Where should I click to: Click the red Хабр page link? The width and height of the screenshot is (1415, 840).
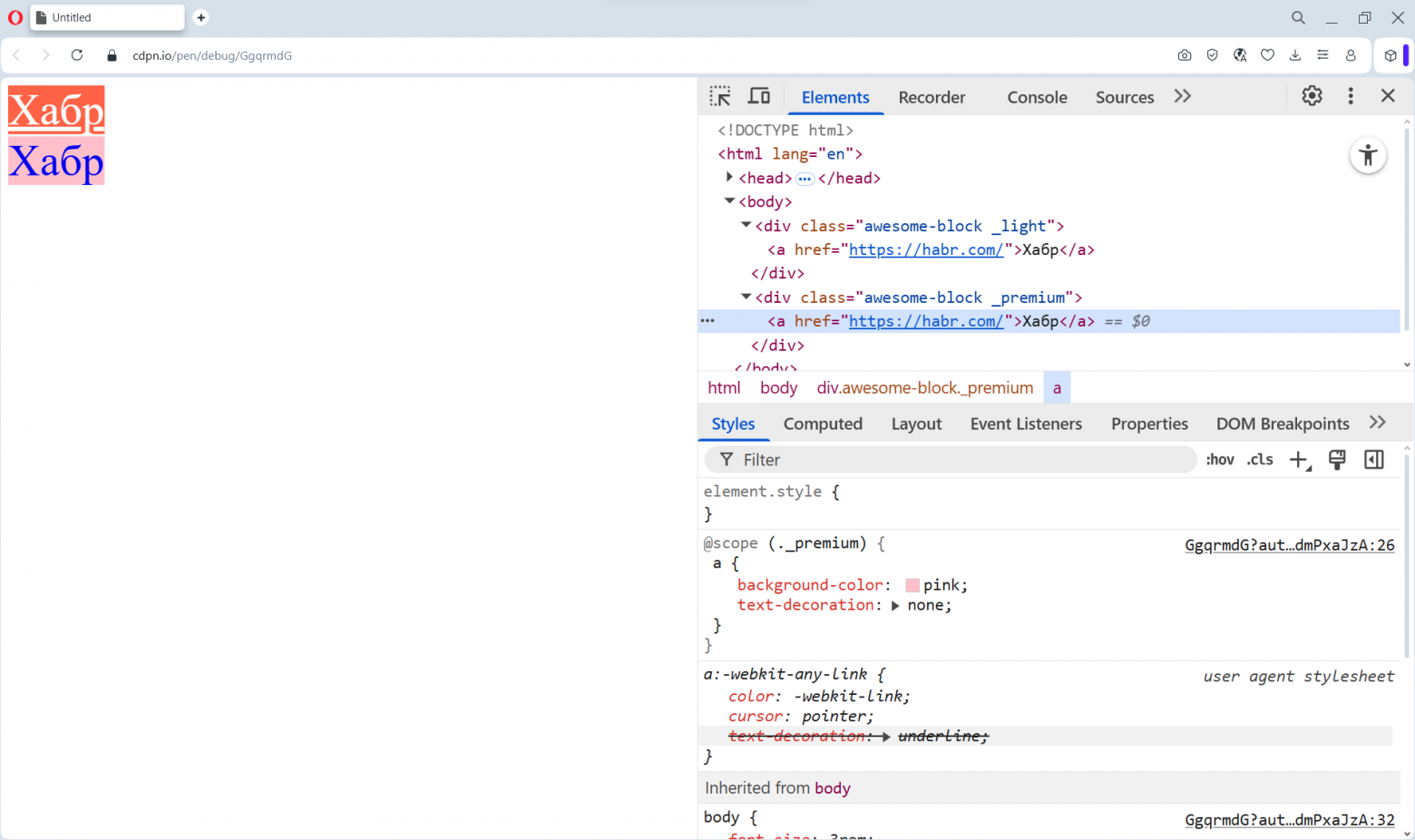(x=56, y=110)
